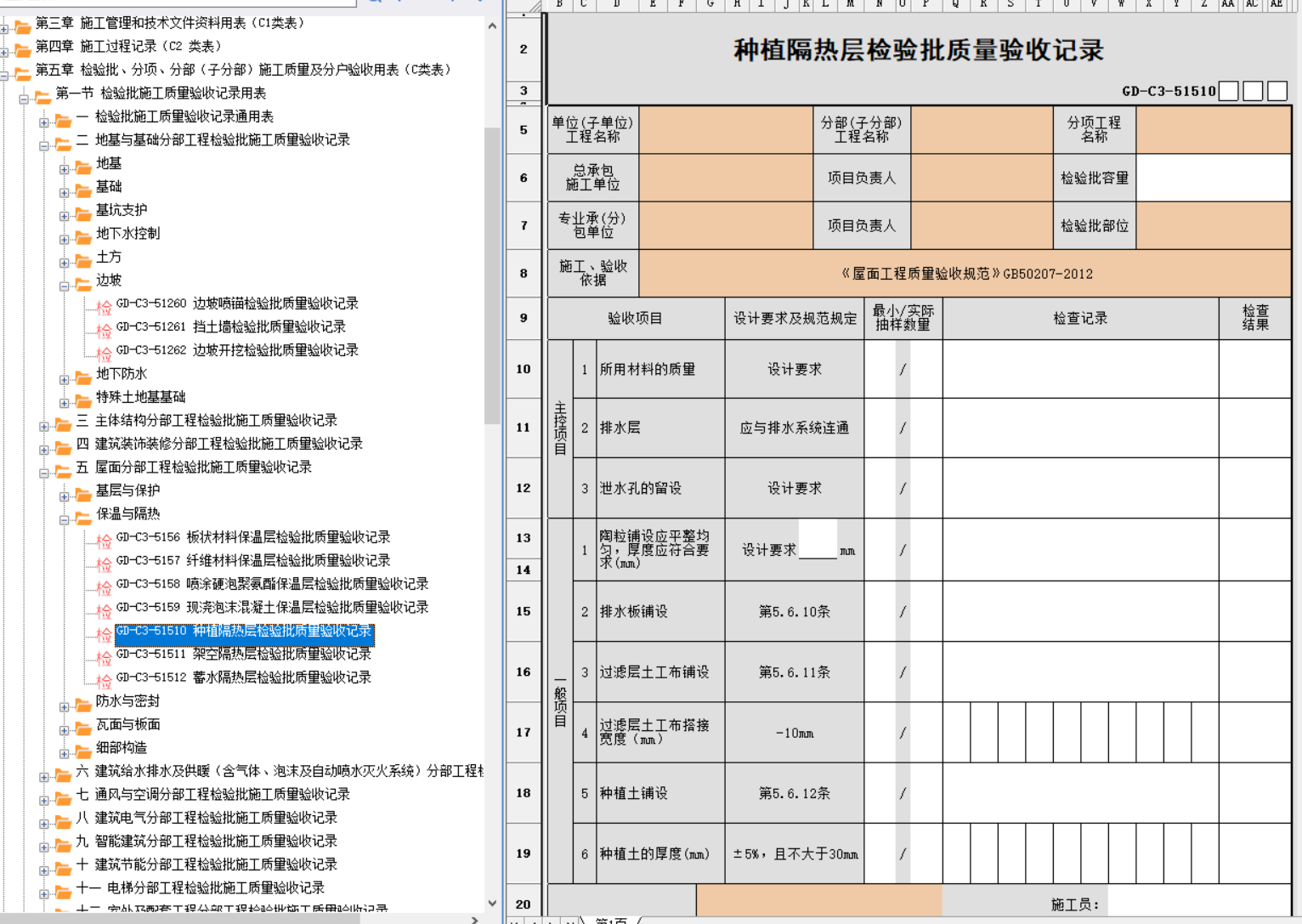Viewport: 1302px width, 924px height.
Task: Click the first box after GD-C3-51510 code
Action: [x=1228, y=91]
